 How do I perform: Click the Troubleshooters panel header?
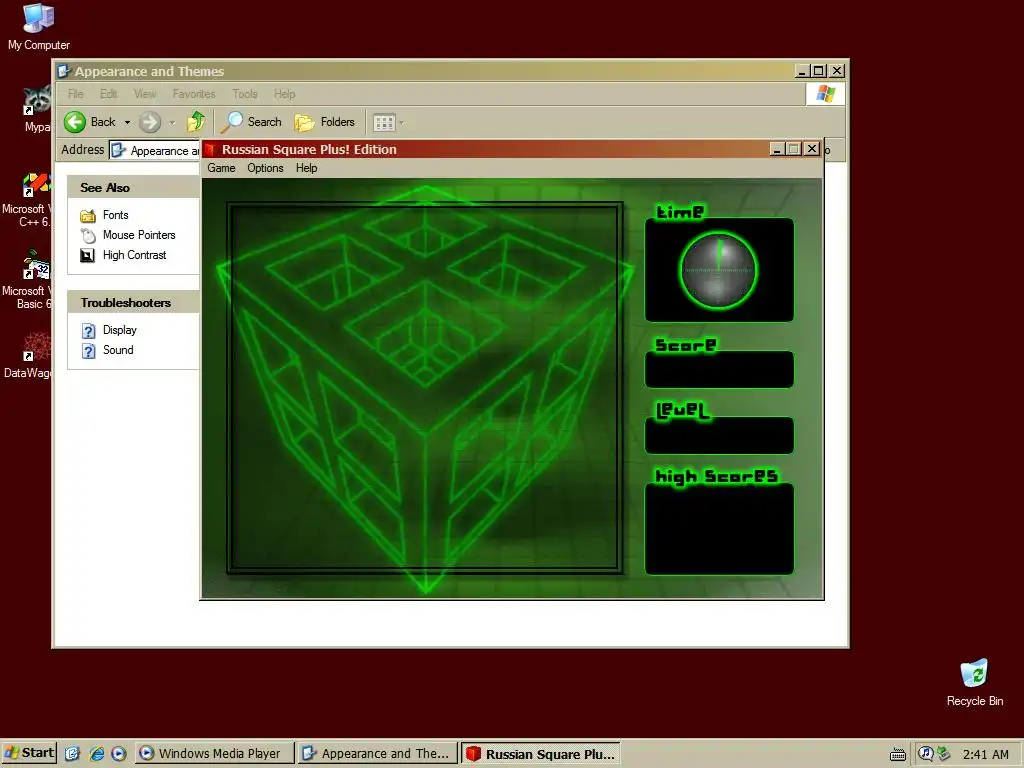pyautogui.click(x=133, y=302)
